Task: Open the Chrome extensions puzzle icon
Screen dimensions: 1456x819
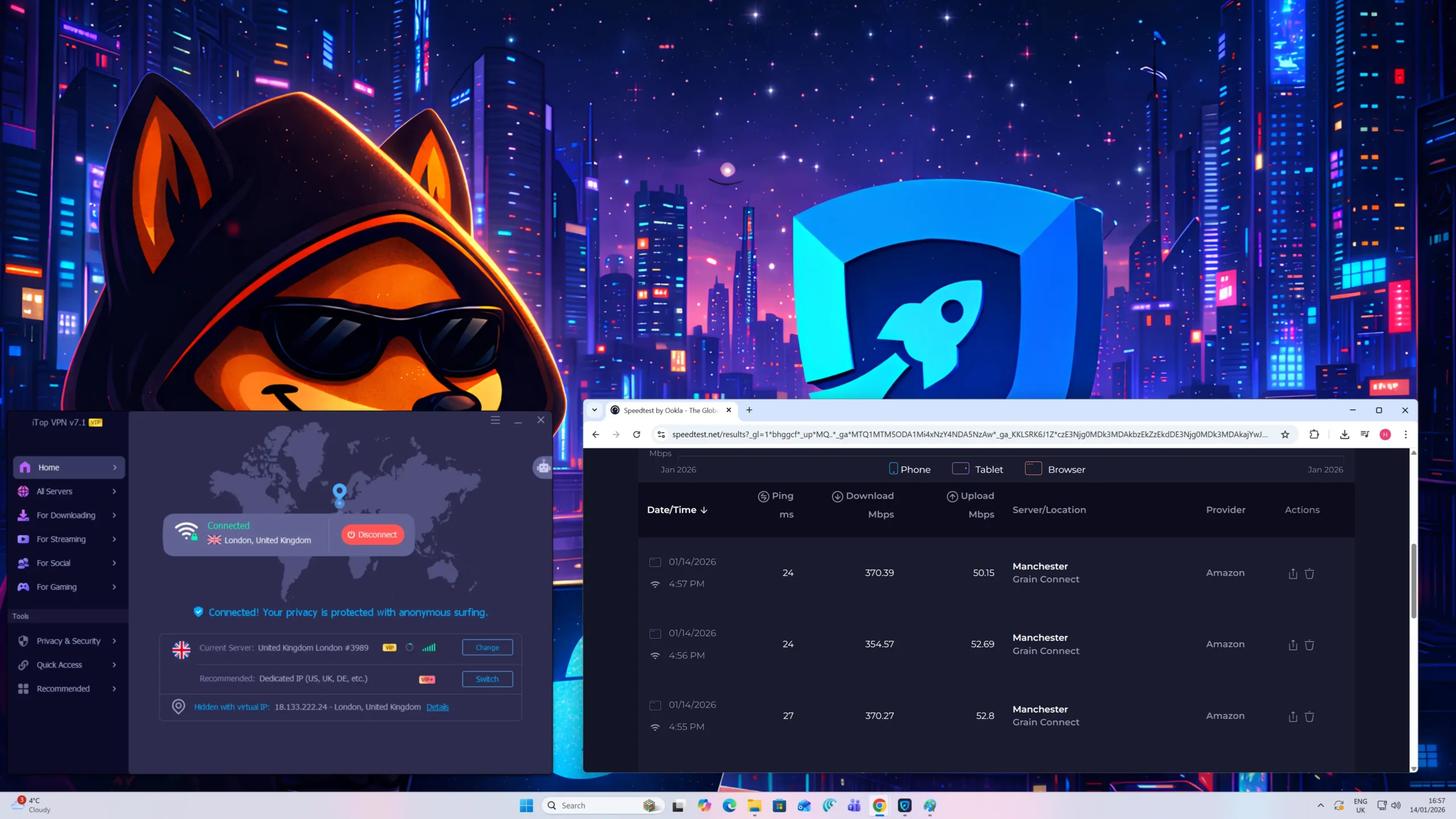Action: tap(1314, 435)
